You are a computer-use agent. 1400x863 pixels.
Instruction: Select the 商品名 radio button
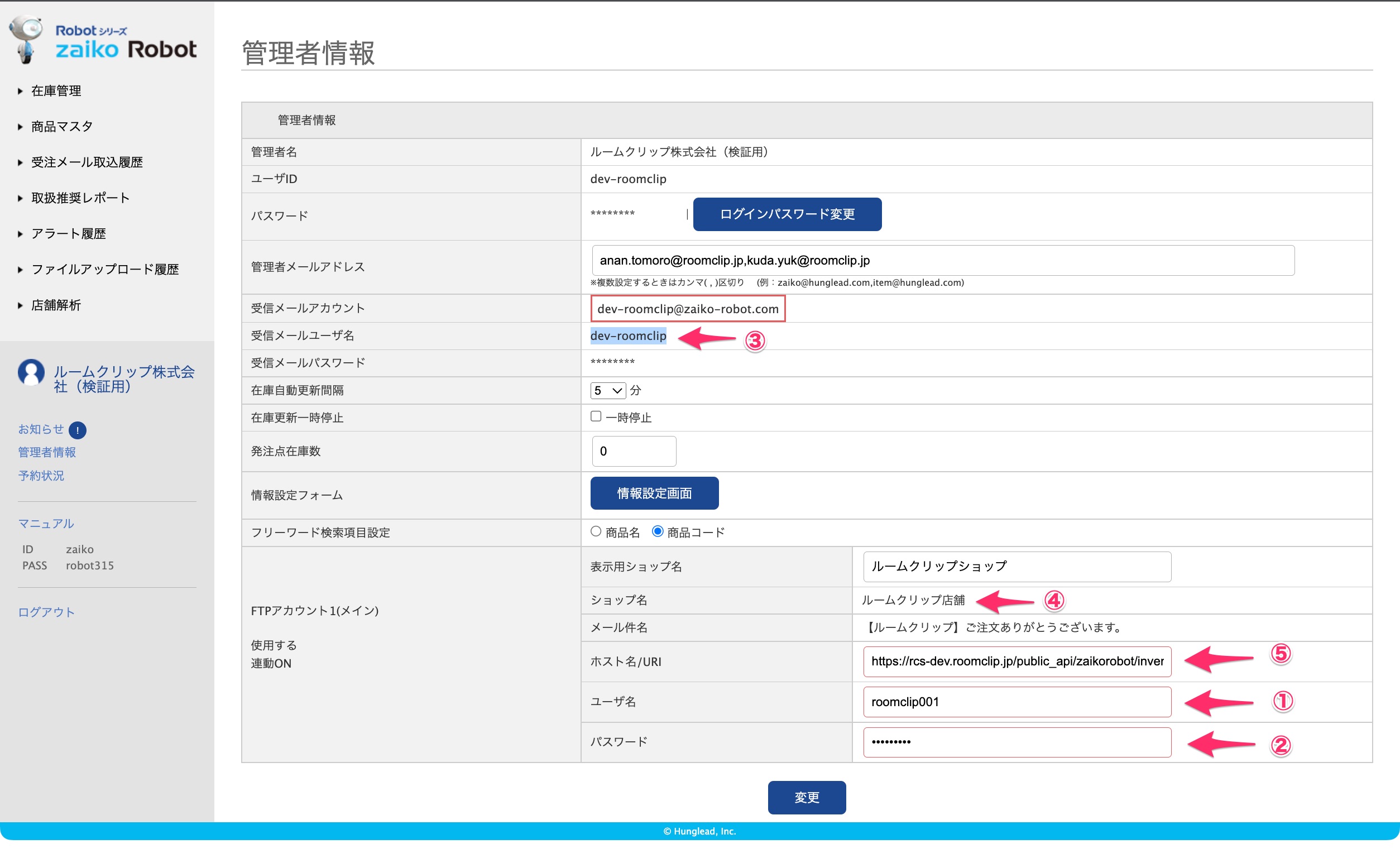(596, 531)
